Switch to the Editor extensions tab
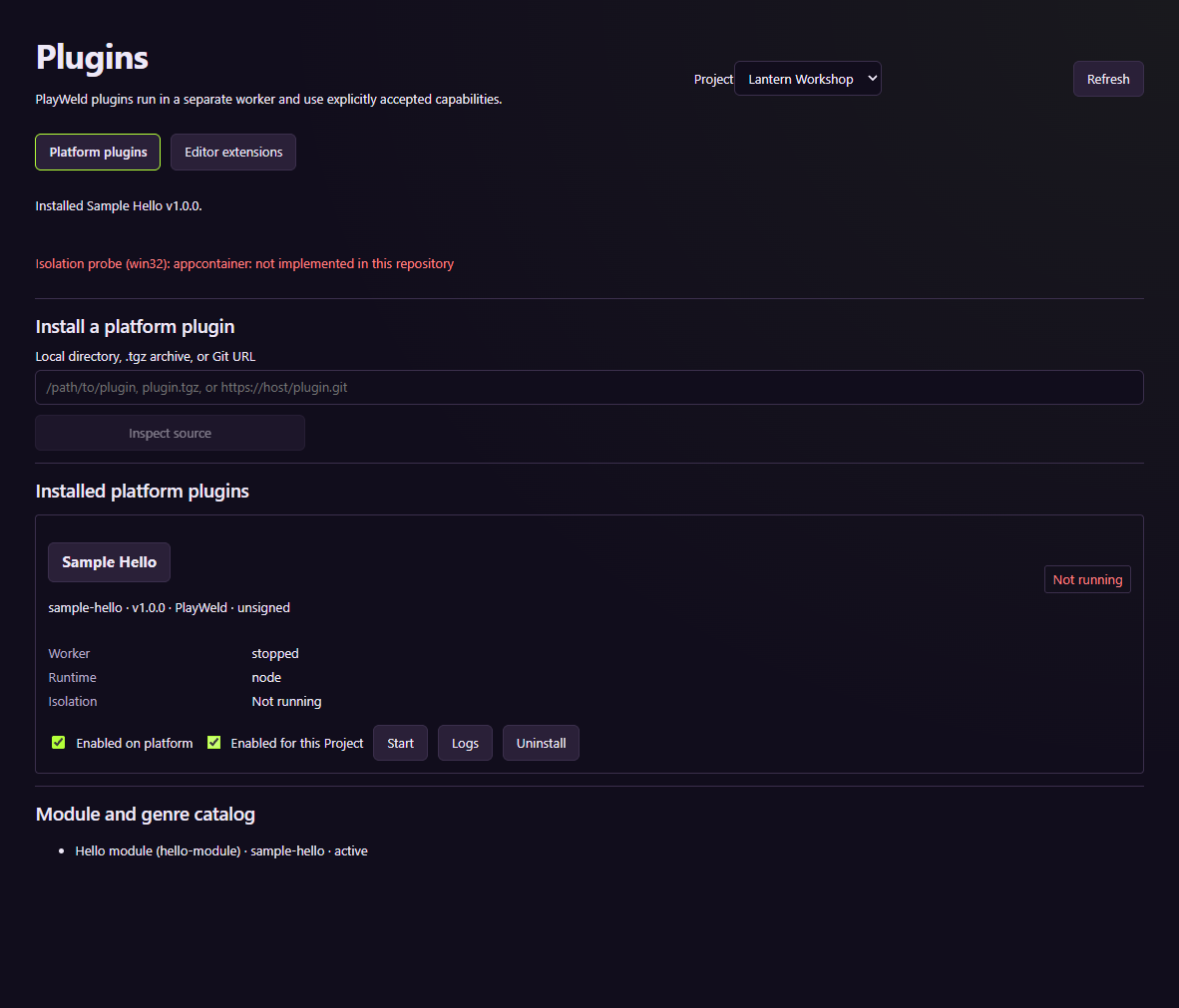1179x1008 pixels. [x=233, y=152]
